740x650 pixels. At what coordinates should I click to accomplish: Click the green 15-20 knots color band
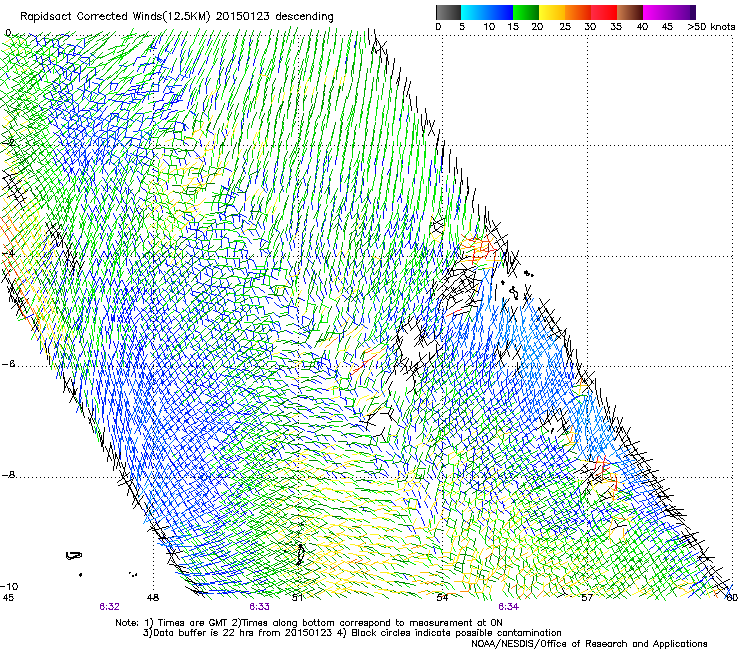coord(526,12)
